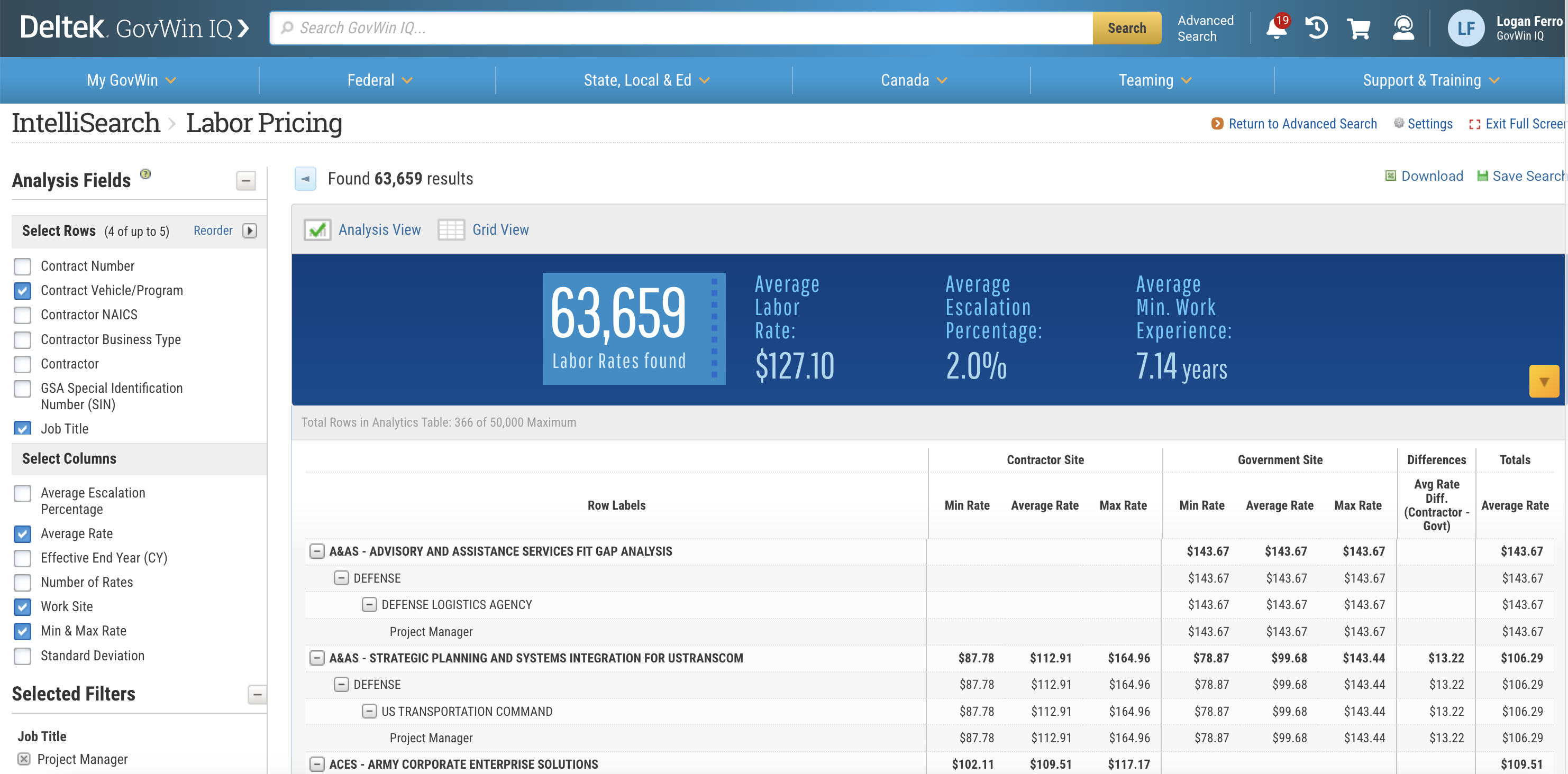Uncheck the Min & Max Rate checkbox
Viewport: 1568px width, 774px height.
point(23,631)
